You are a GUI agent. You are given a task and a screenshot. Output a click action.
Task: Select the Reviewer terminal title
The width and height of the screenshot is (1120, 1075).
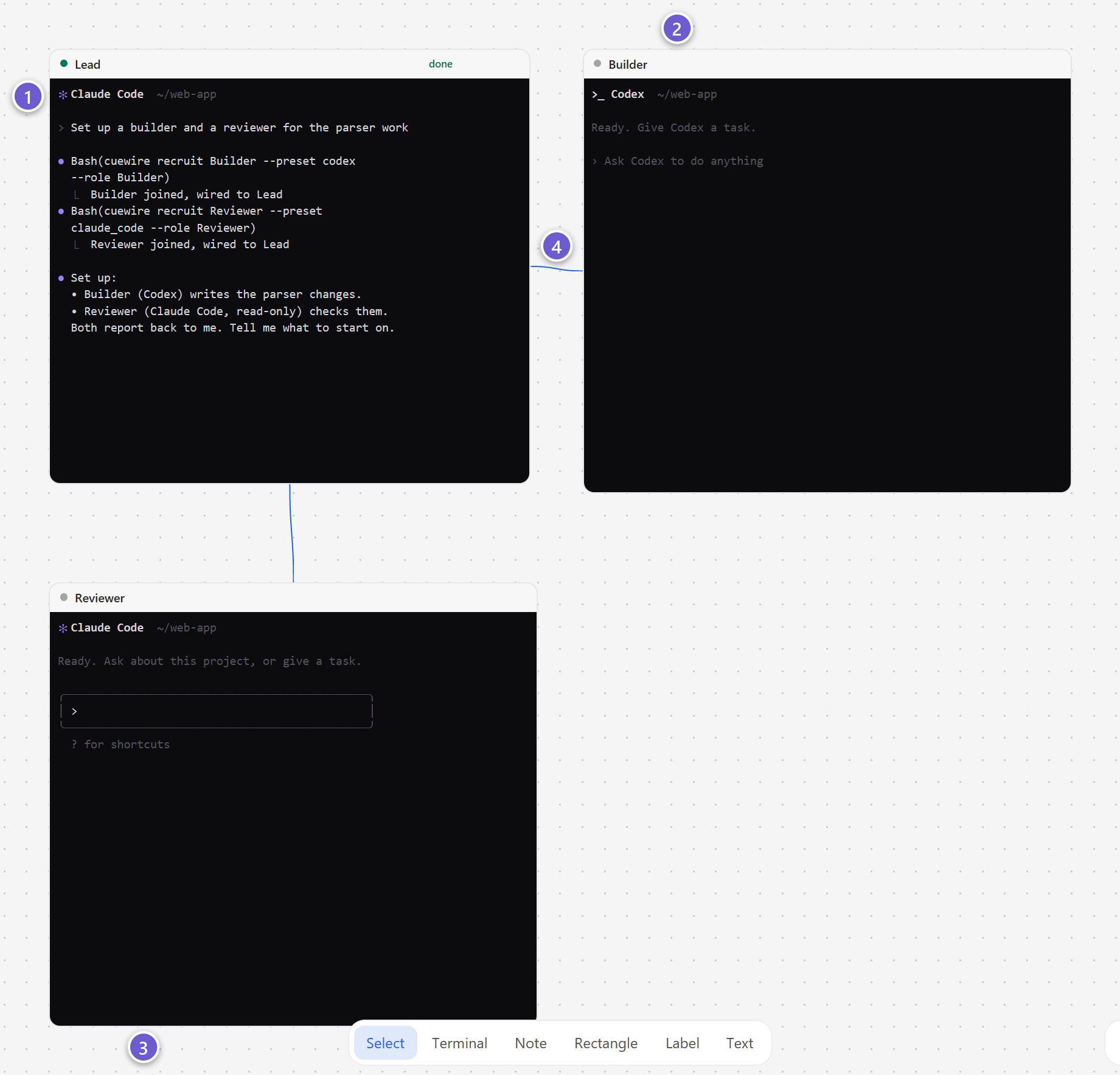[100, 598]
